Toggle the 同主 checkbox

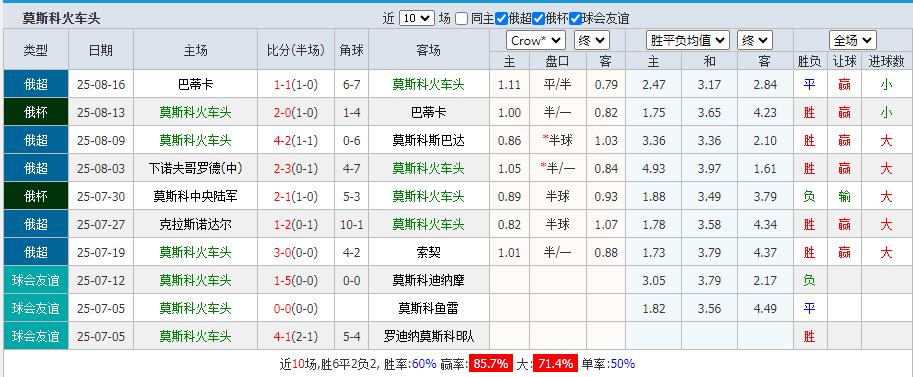[x=461, y=19]
